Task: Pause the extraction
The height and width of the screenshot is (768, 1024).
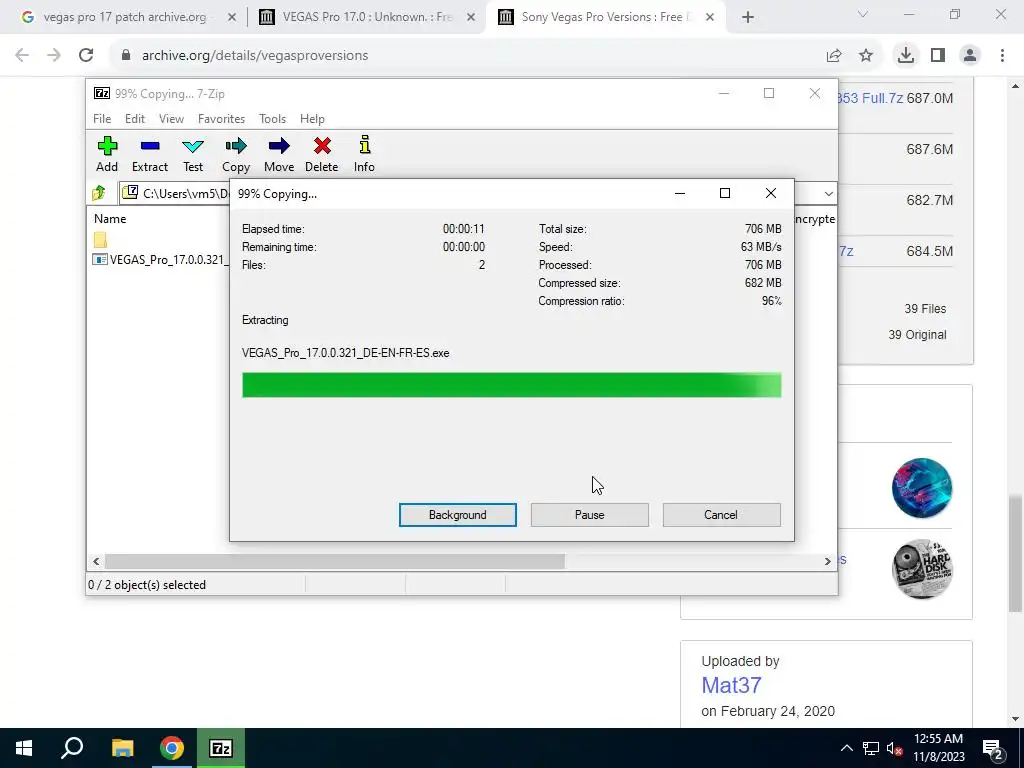Action: (x=590, y=515)
